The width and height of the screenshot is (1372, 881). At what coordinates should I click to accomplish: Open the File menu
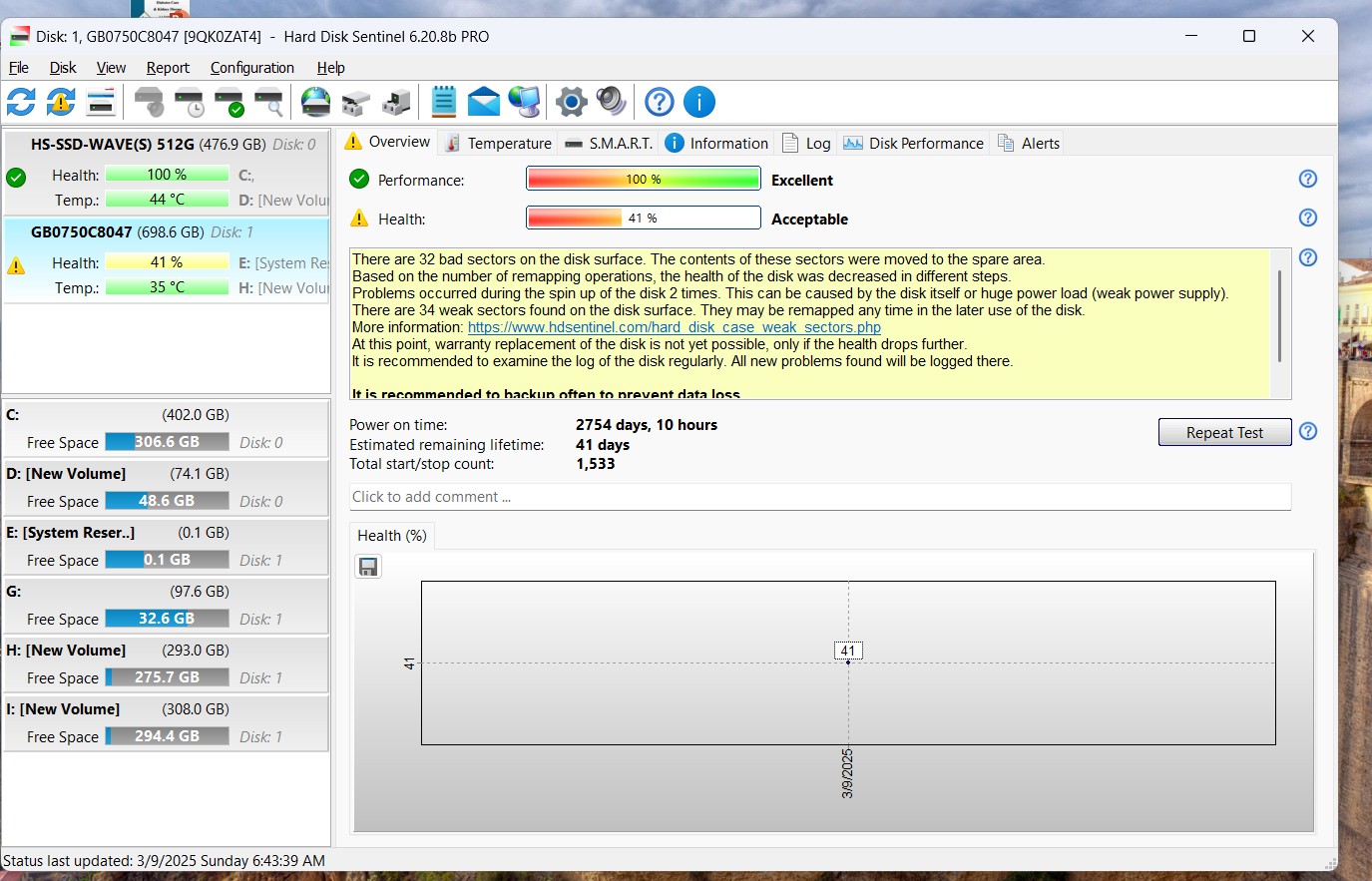[19, 68]
